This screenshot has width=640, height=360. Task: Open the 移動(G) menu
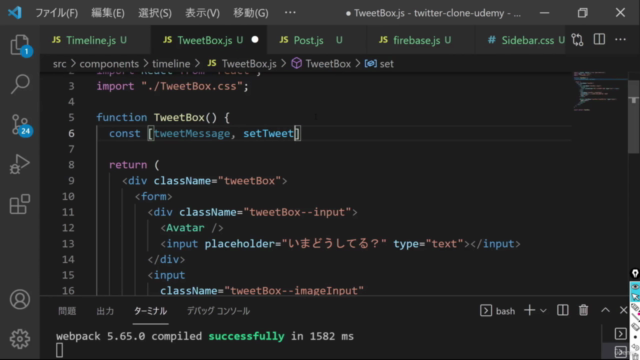(x=251, y=13)
